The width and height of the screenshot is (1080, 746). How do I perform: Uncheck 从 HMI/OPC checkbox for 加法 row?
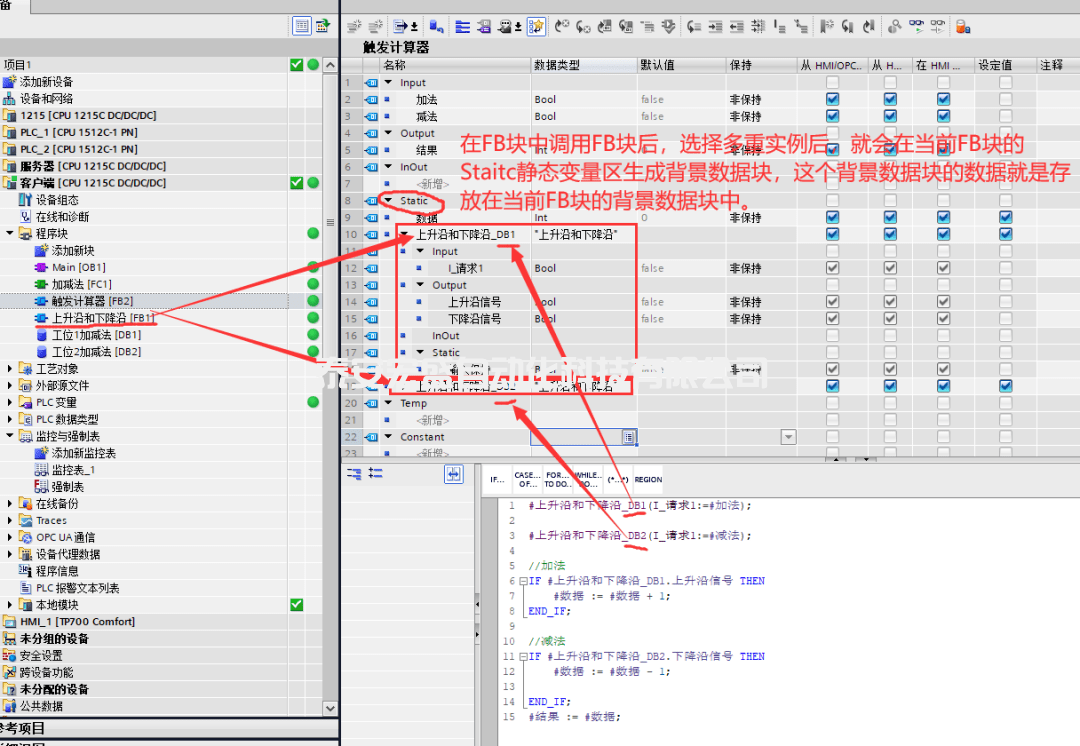[832, 100]
